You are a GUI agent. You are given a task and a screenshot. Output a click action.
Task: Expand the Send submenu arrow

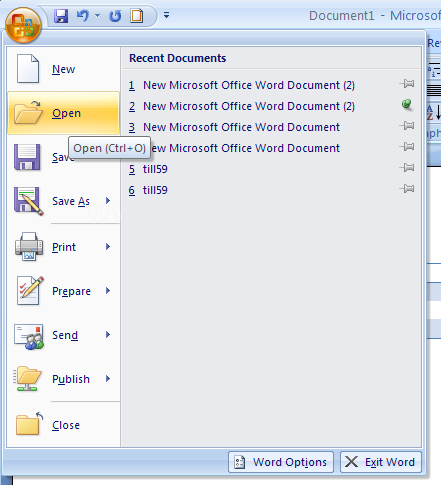point(108,335)
